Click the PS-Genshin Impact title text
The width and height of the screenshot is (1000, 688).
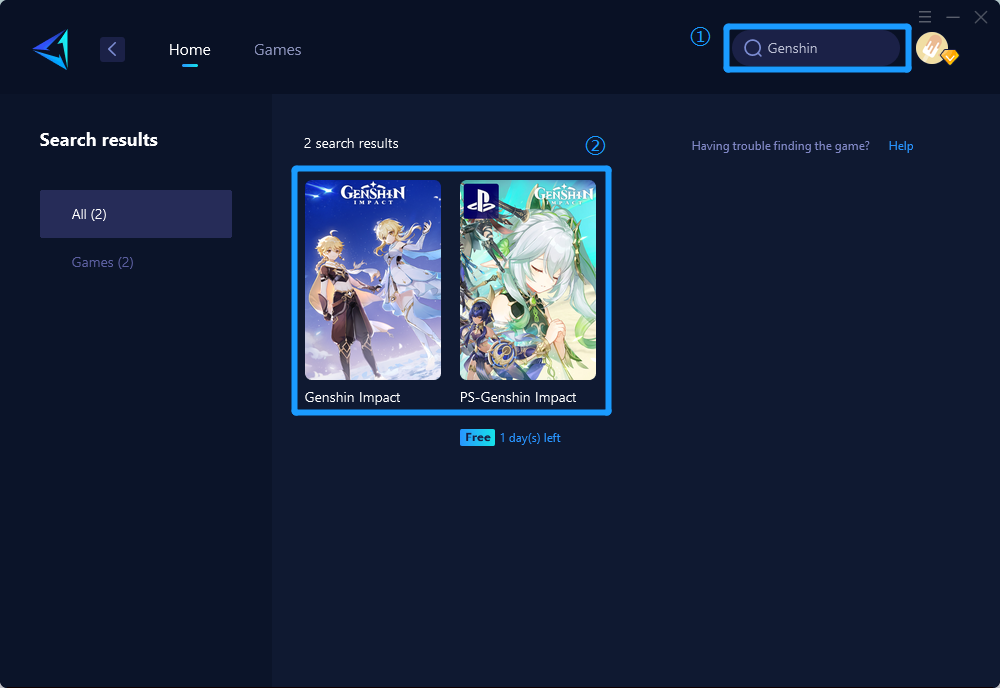(x=518, y=397)
